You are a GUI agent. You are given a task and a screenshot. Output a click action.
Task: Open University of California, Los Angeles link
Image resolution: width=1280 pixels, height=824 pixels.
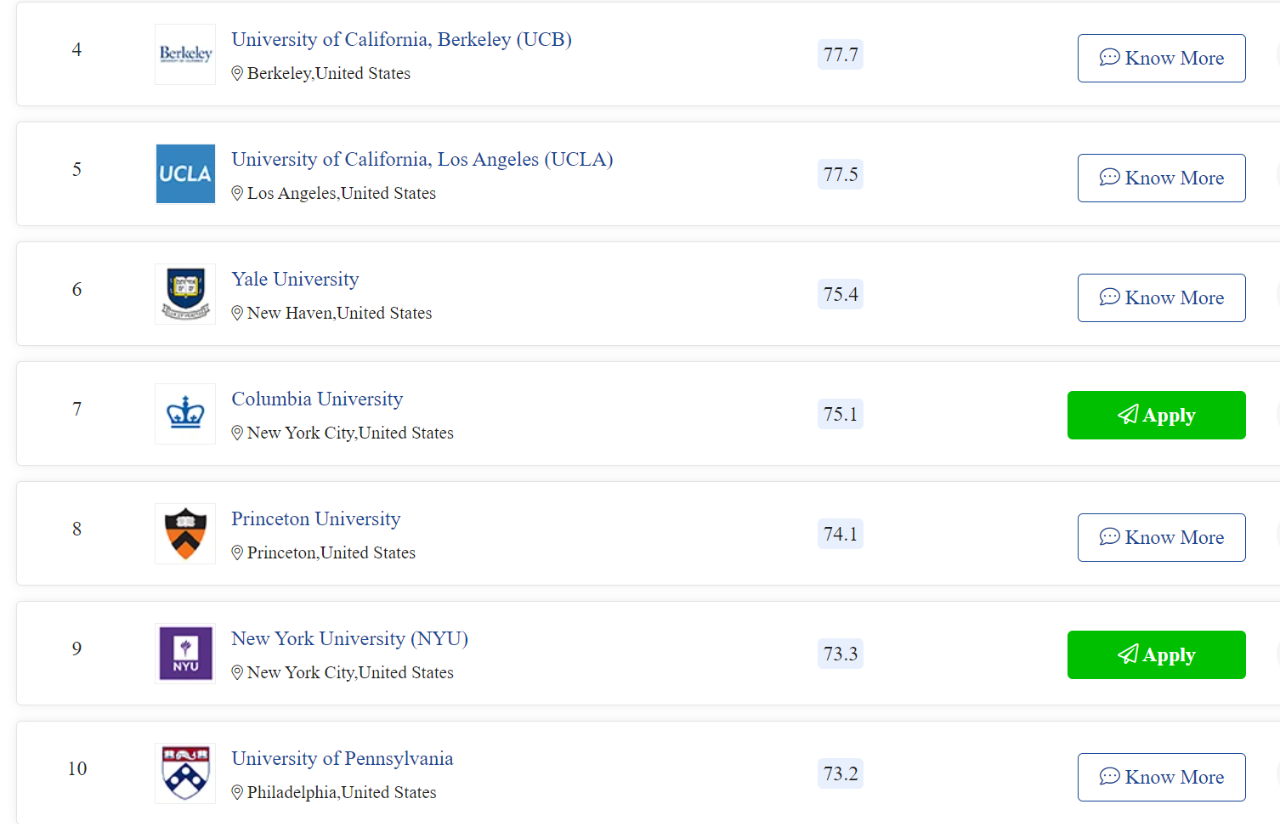pyautogui.click(x=422, y=159)
